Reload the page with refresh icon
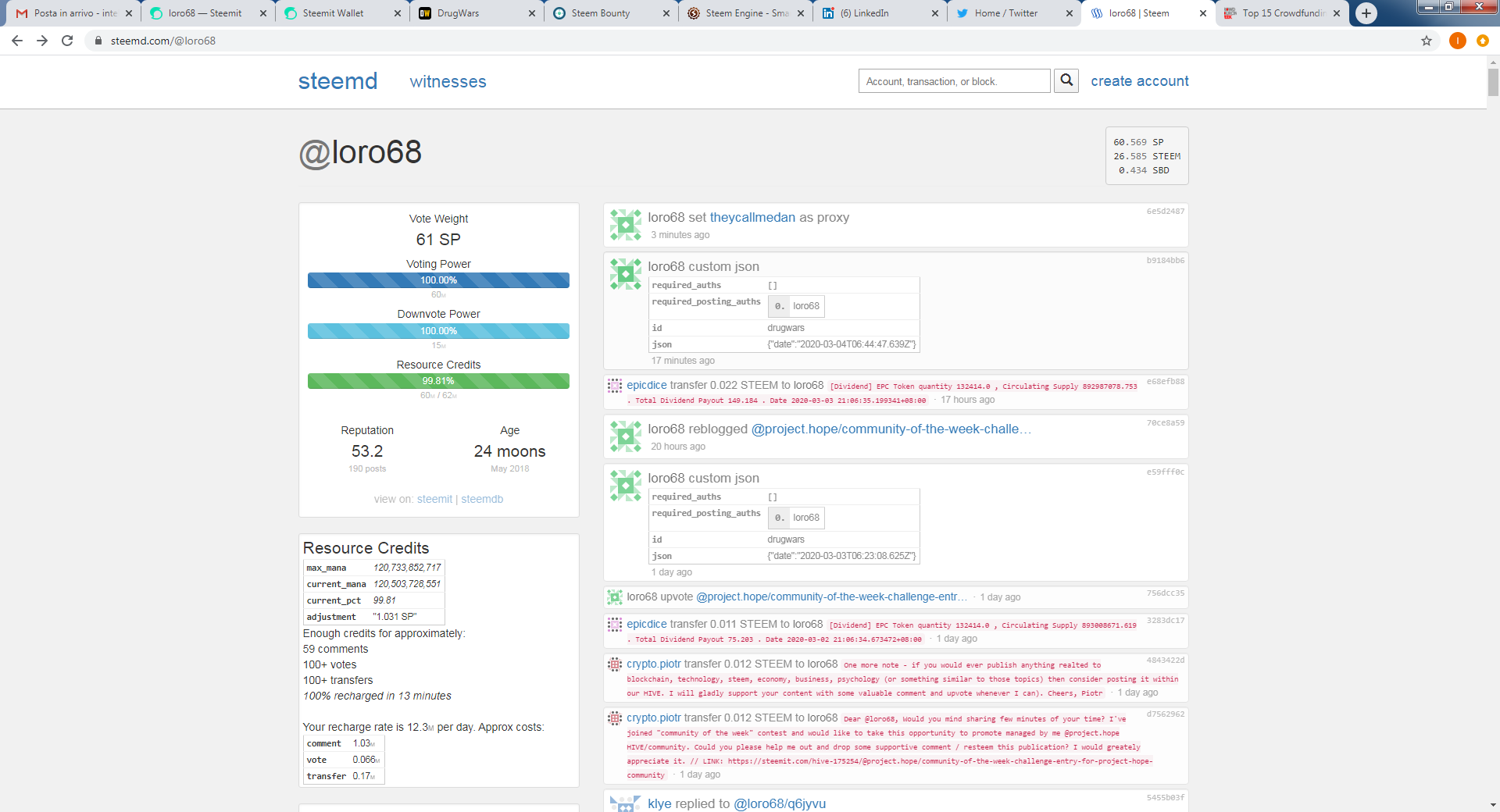1500x812 pixels. point(67,41)
